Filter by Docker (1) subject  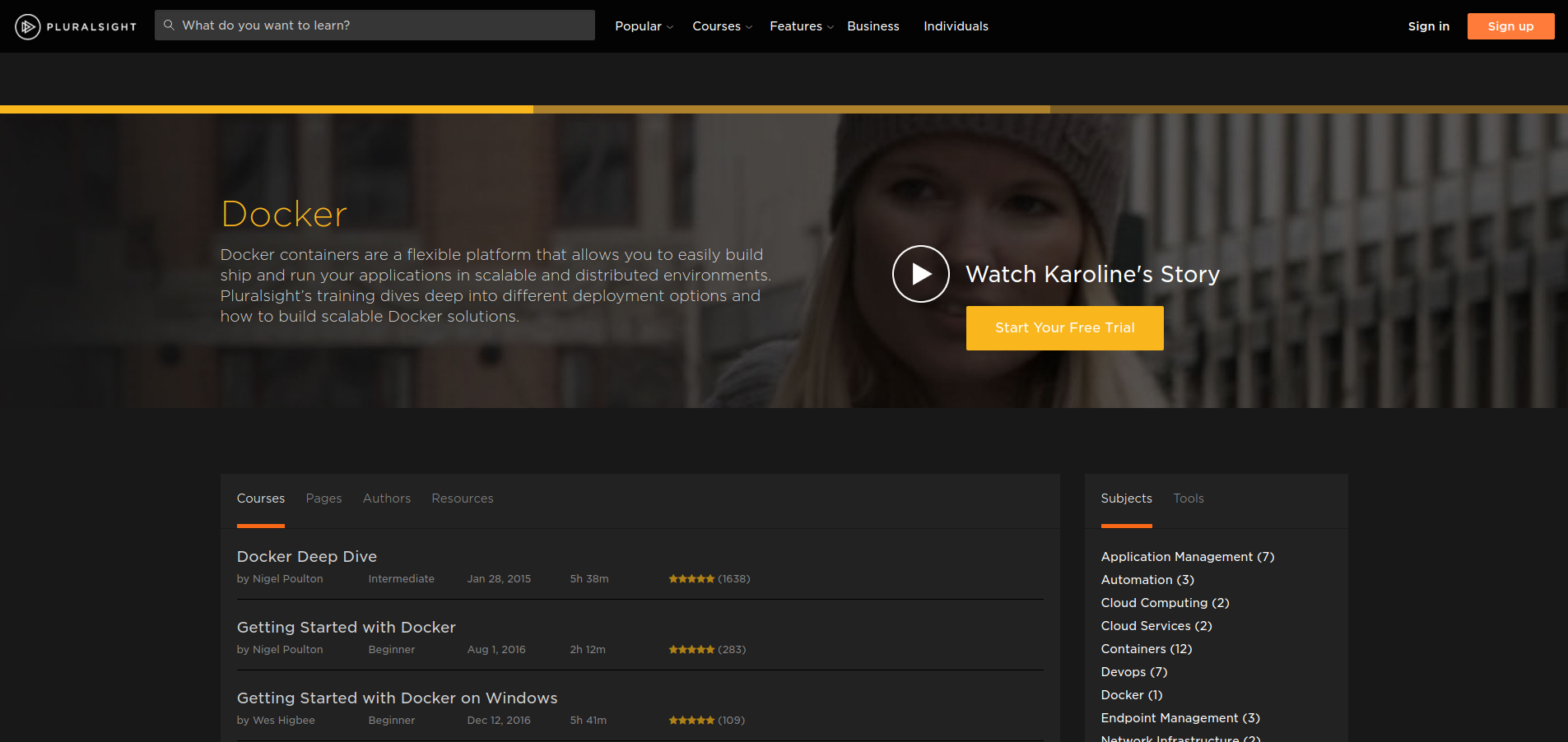click(x=1132, y=695)
